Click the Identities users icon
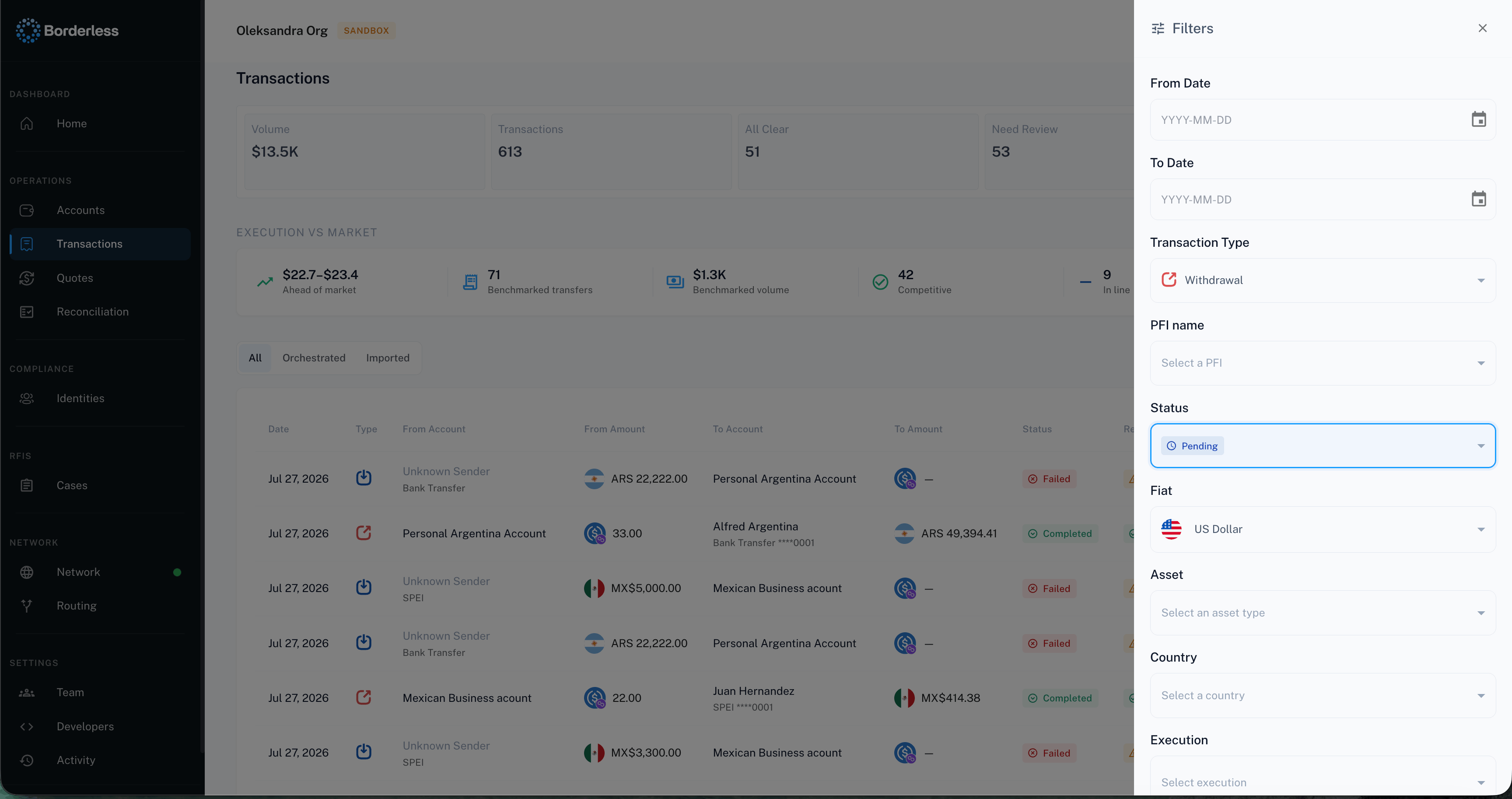The width and height of the screenshot is (1512, 799). 26,399
